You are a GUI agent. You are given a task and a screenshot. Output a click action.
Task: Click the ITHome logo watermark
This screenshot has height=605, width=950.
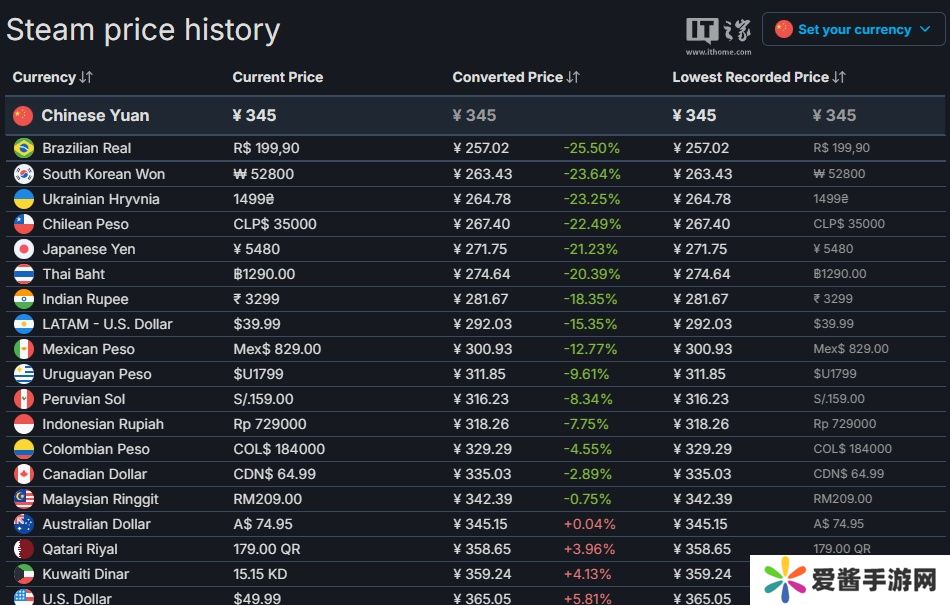(x=717, y=33)
